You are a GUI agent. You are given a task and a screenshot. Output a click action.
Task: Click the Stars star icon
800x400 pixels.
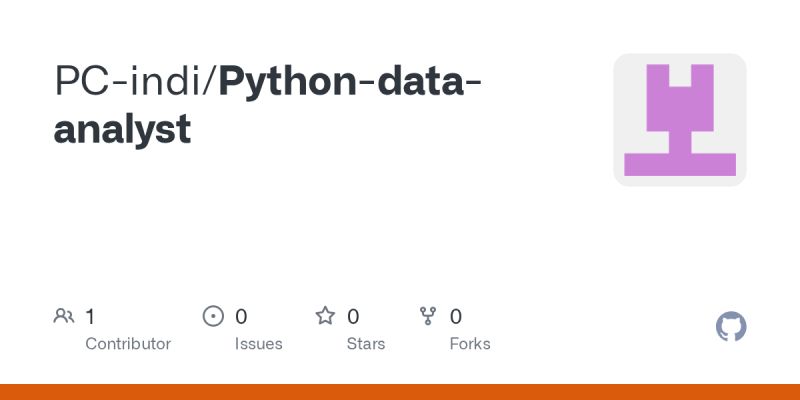pyautogui.click(x=325, y=316)
